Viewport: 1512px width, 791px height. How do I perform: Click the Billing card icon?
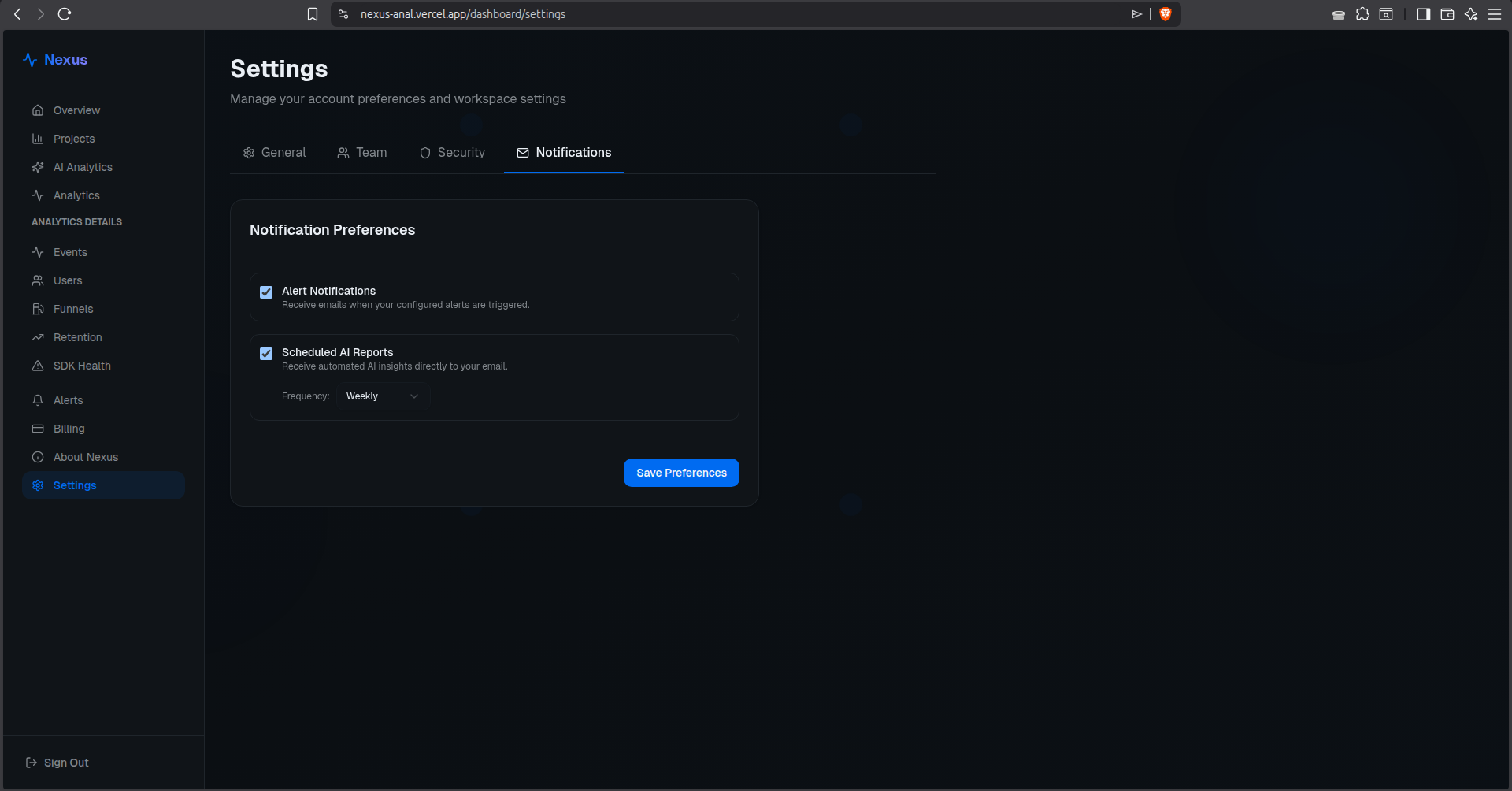click(38, 429)
